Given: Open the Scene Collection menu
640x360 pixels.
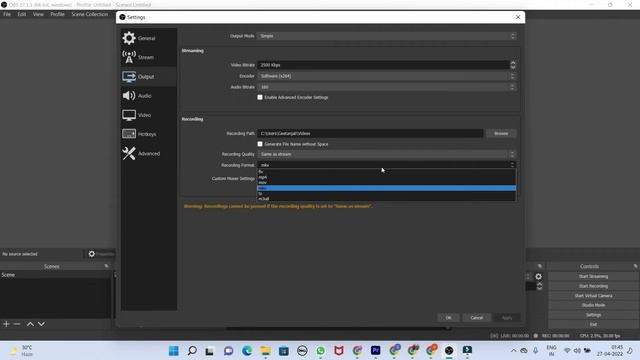Looking at the screenshot, I should click(90, 14).
